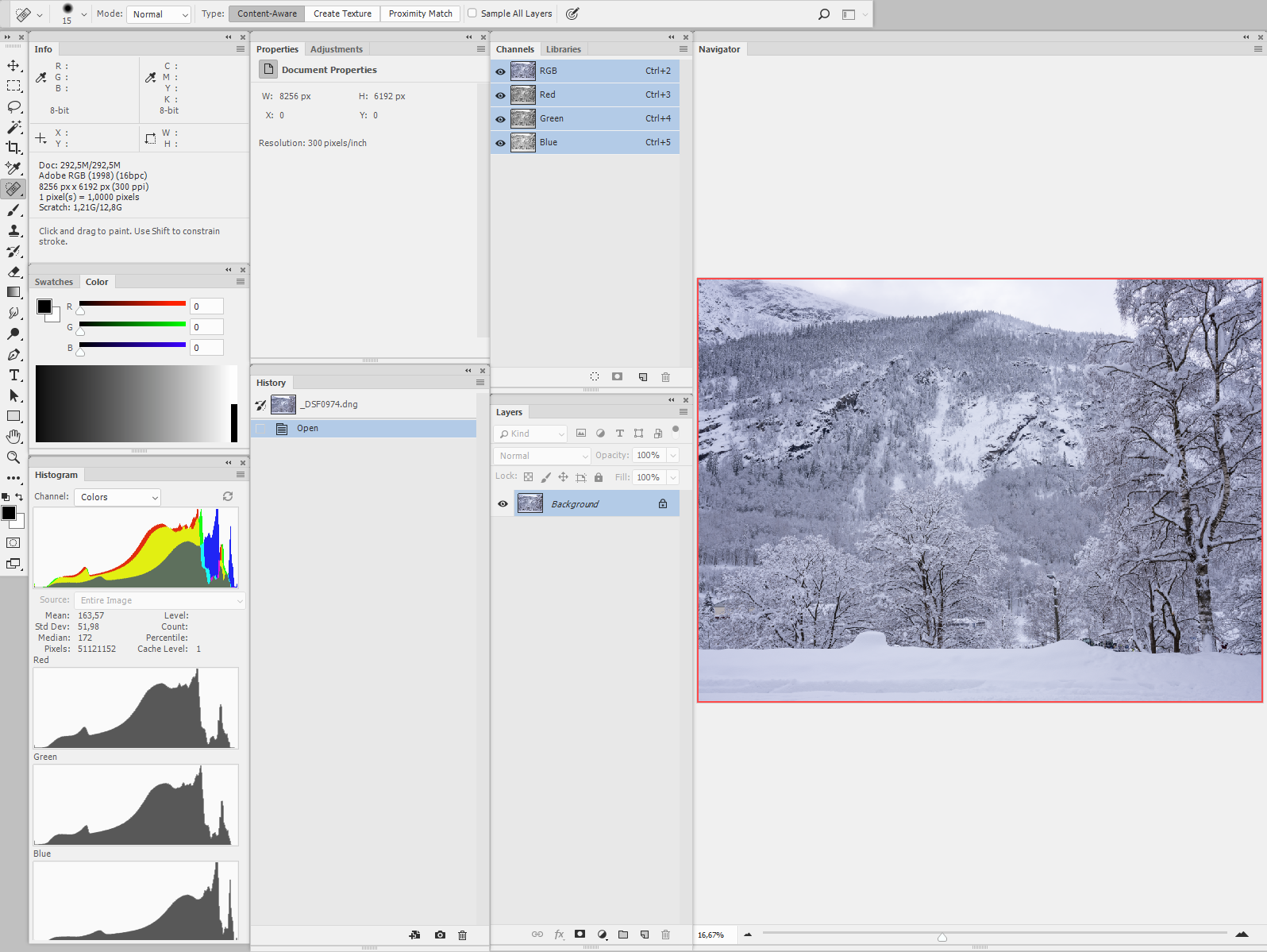Viewport: 1267px width, 952px height.
Task: Open the blending Mode dropdown in options bar
Action: (159, 14)
